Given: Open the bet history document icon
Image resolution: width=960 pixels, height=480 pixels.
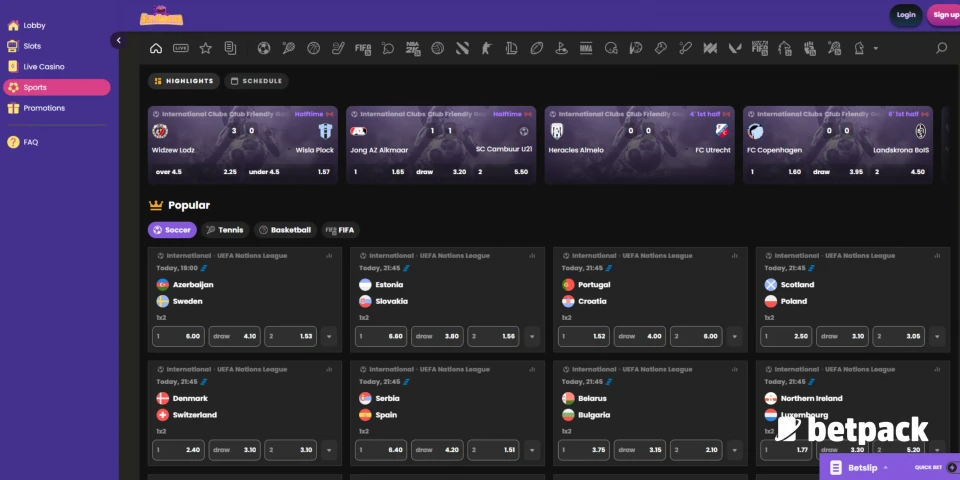Looking at the screenshot, I should point(231,48).
